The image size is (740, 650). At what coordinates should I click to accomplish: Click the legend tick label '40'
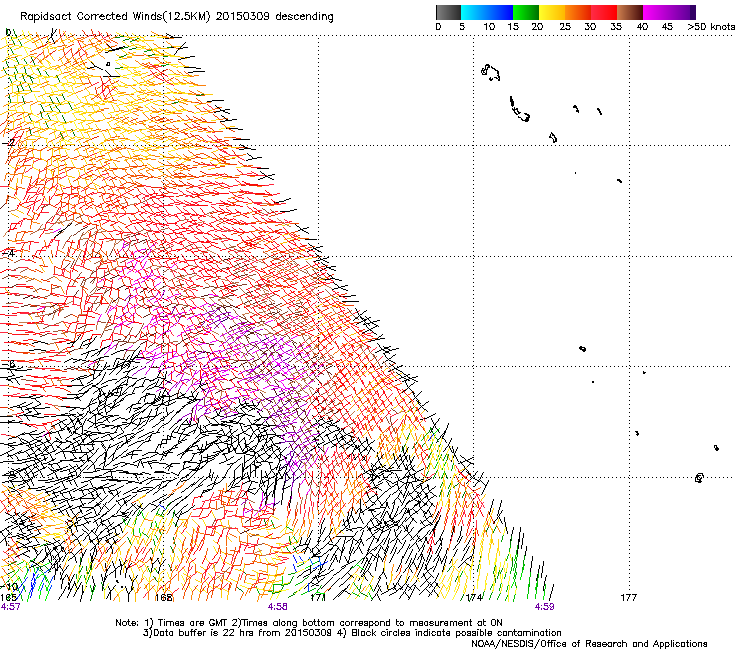tap(642, 26)
